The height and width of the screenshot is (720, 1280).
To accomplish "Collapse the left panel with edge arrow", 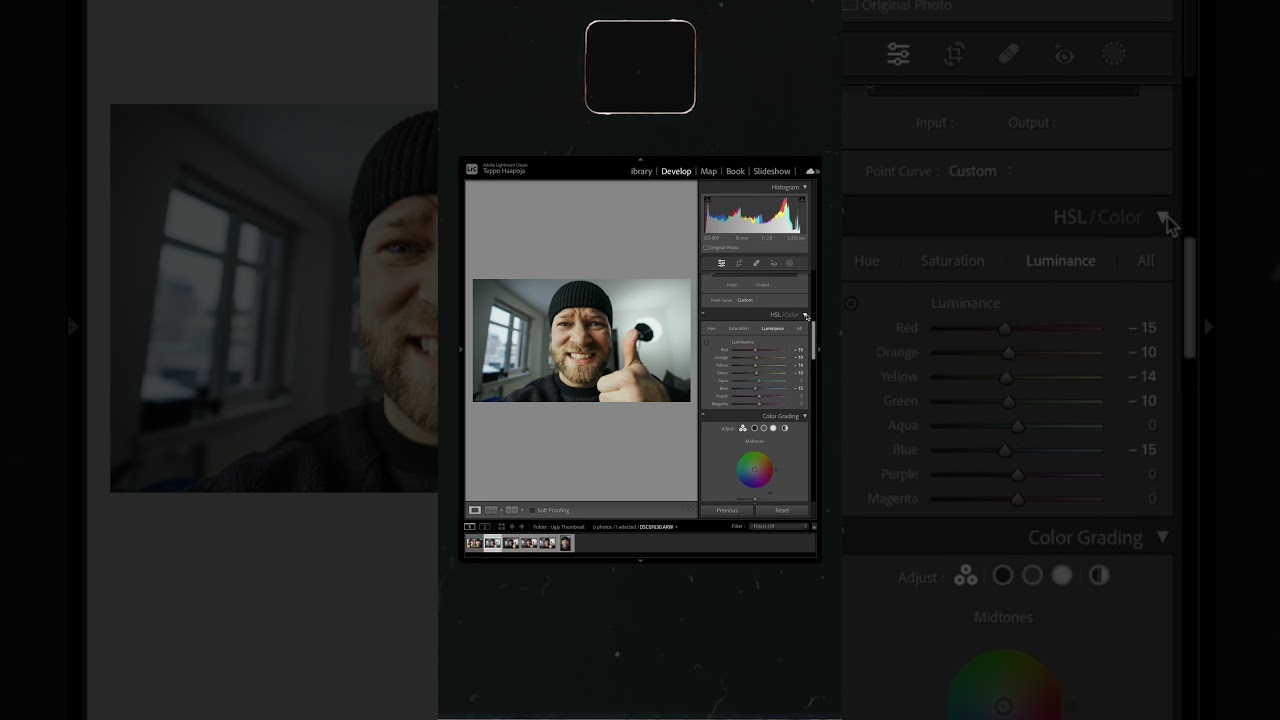I will tap(461, 349).
